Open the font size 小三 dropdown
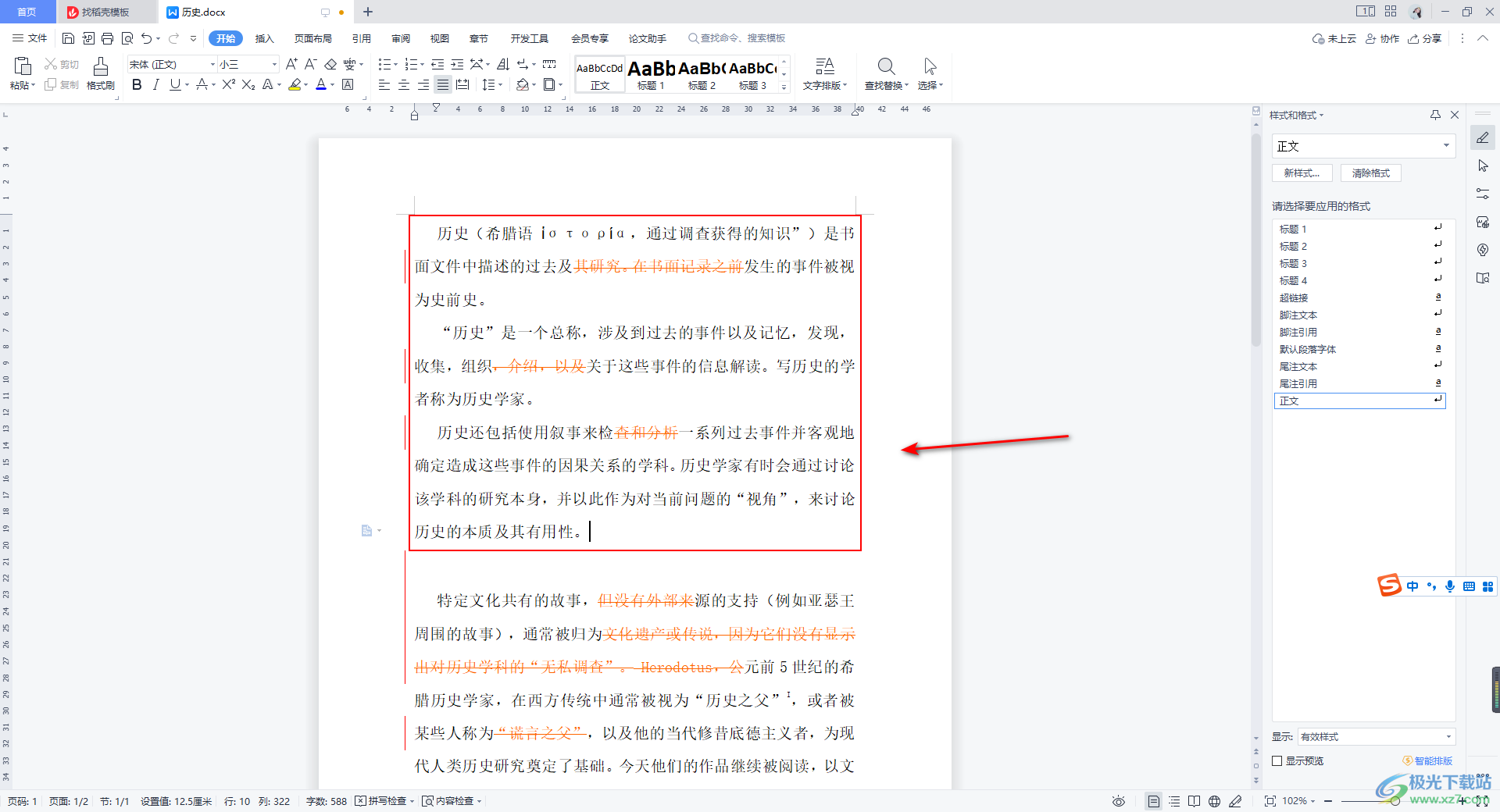The image size is (1500, 812). [x=274, y=64]
